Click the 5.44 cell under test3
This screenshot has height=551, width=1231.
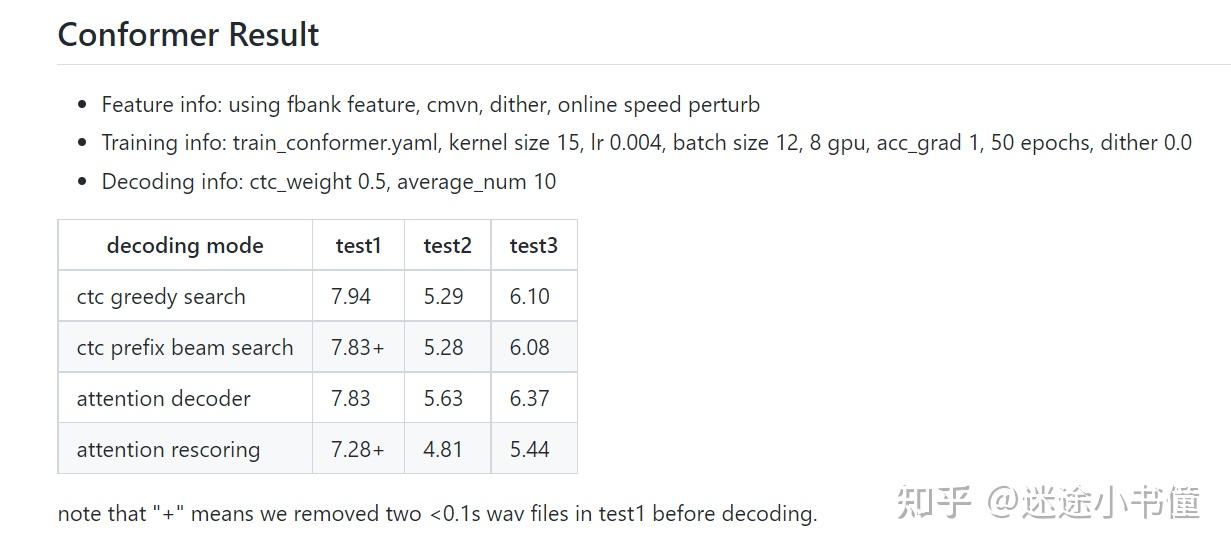point(529,450)
